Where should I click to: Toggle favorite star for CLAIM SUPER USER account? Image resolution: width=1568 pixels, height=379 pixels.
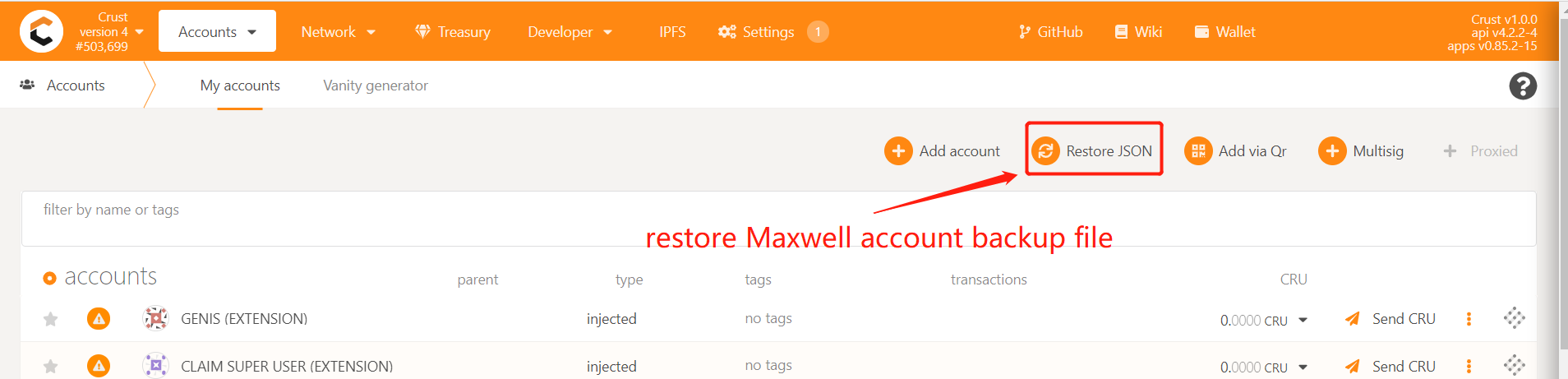click(51, 366)
